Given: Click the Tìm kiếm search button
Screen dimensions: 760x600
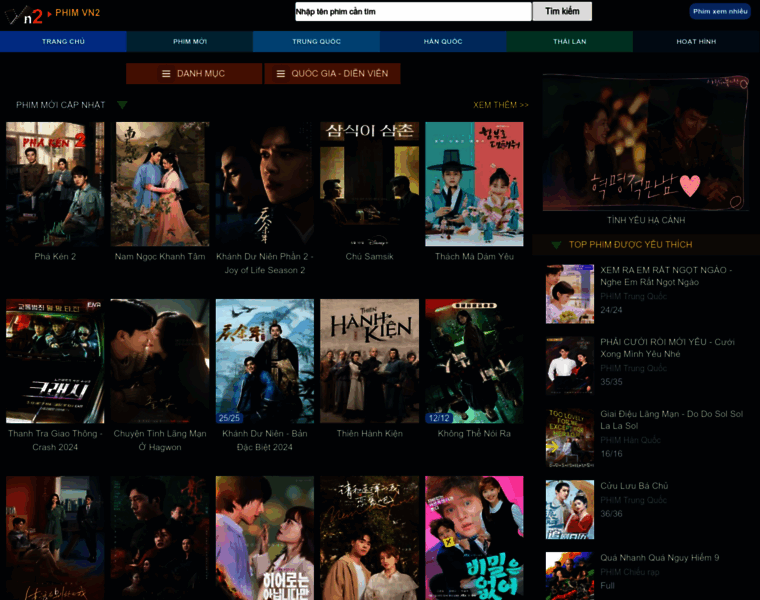Looking at the screenshot, I should click(x=562, y=12).
